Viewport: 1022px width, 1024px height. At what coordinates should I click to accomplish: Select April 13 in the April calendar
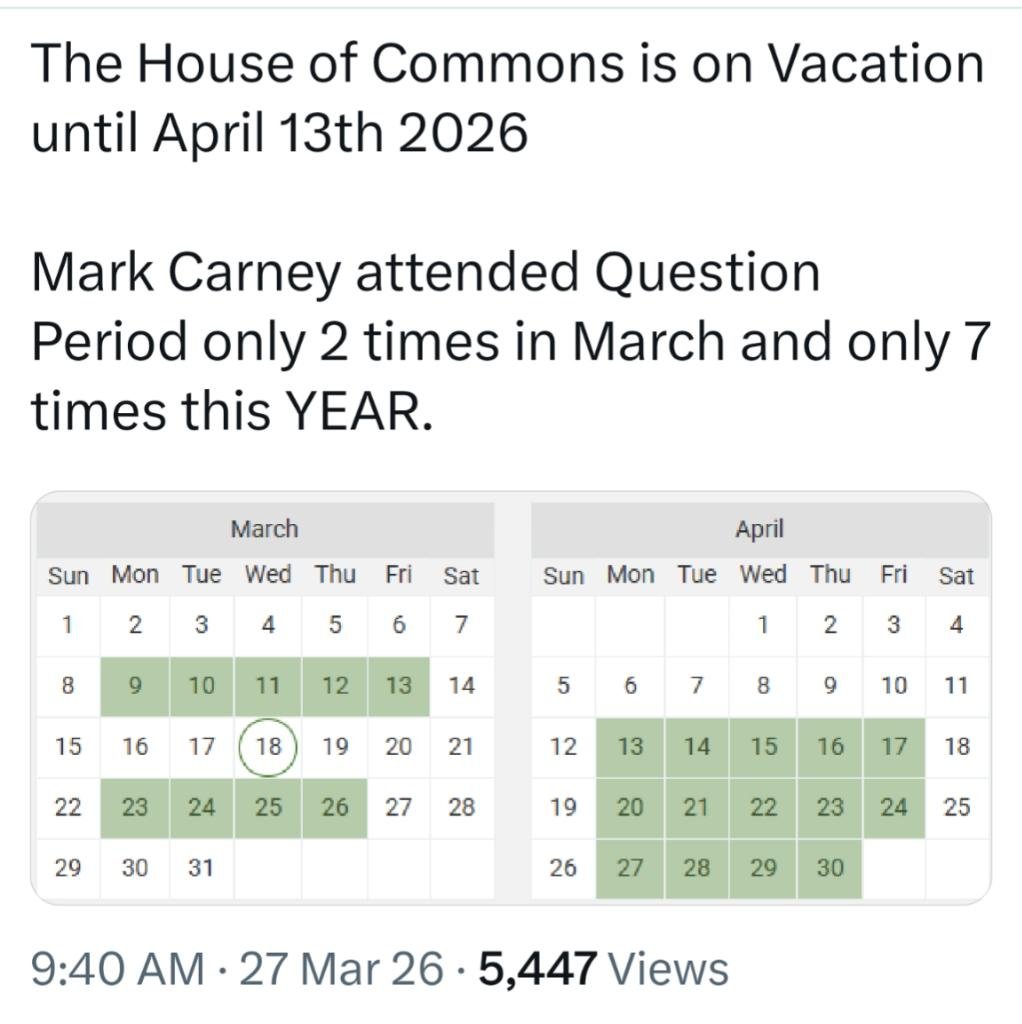coord(630,747)
